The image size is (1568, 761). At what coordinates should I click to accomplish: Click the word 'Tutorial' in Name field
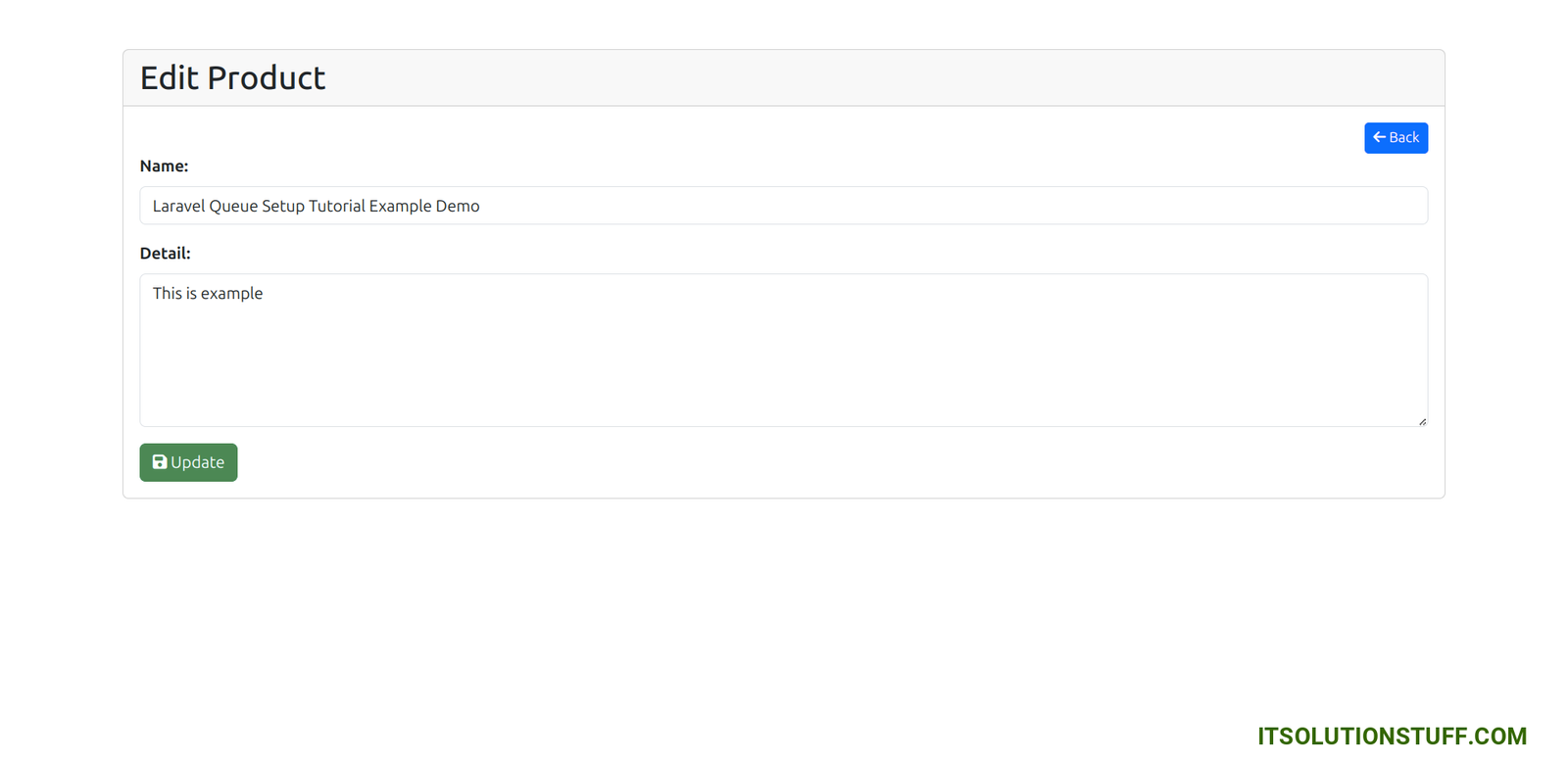[x=336, y=206]
